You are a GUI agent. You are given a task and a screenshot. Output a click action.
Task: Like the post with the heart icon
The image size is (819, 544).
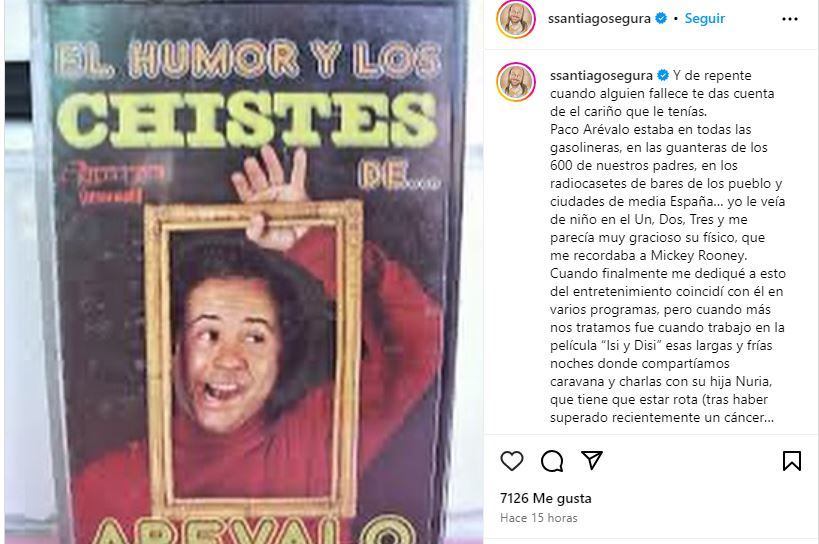pyautogui.click(x=511, y=461)
